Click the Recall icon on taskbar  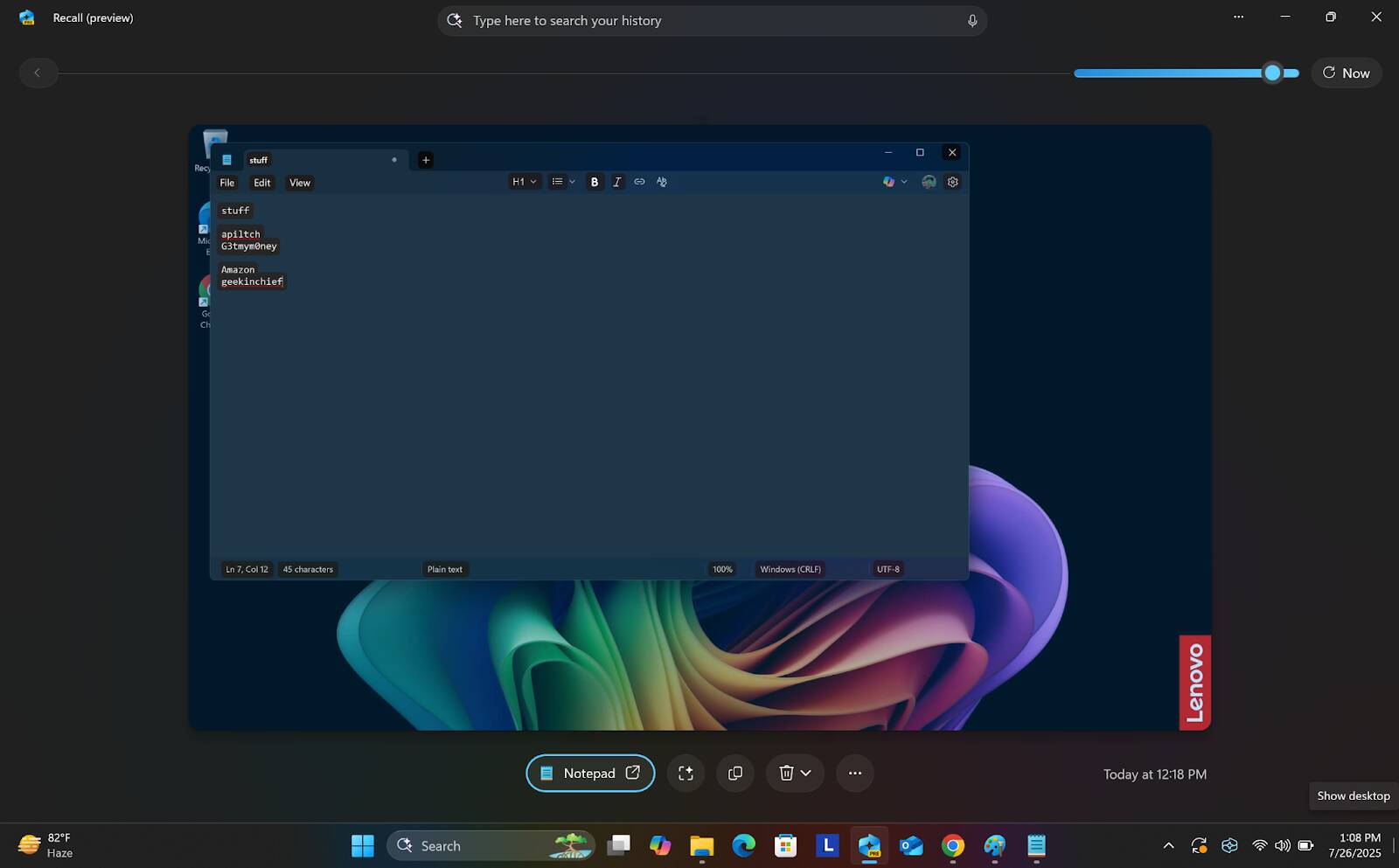869,845
